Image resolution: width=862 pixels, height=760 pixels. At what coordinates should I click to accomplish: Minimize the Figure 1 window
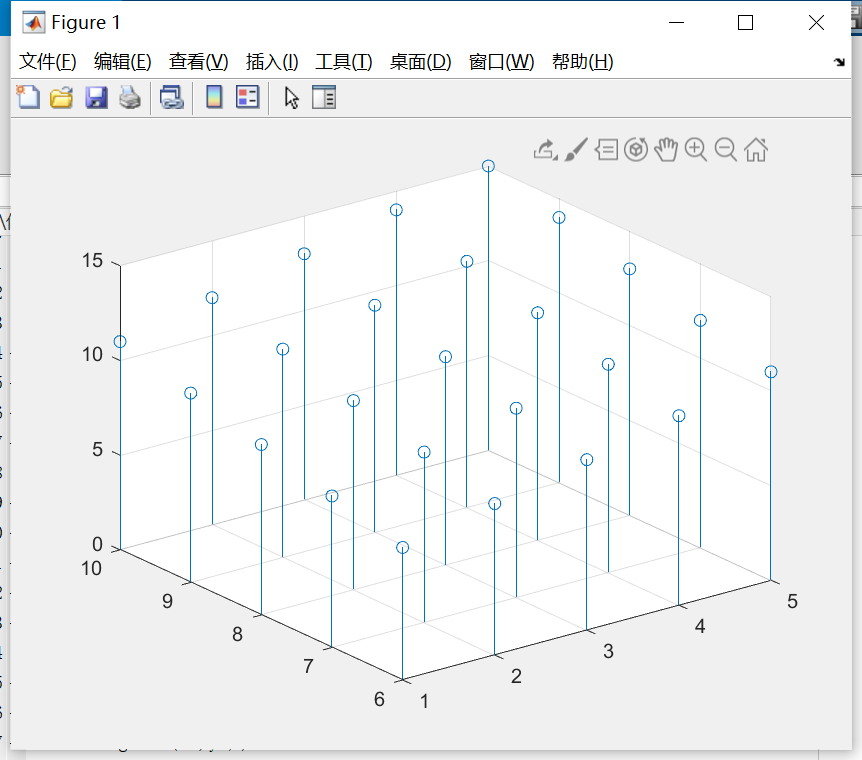(x=676, y=23)
